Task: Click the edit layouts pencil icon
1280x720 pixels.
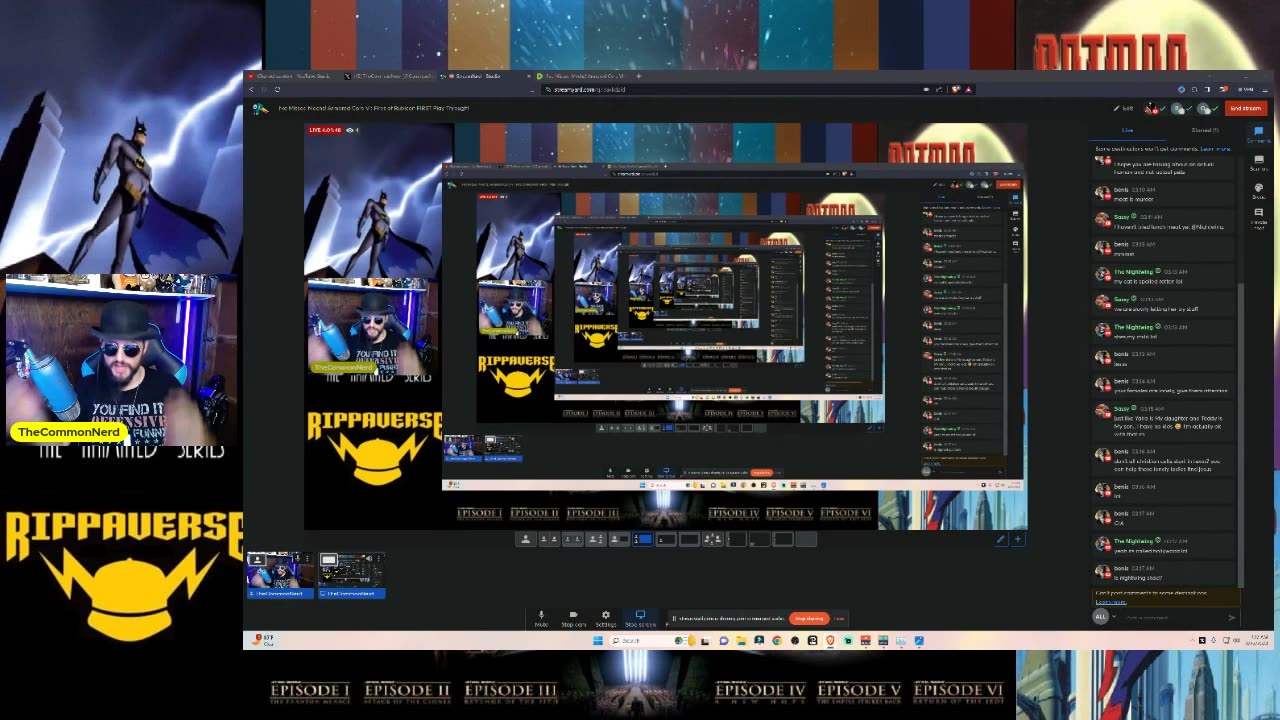Action: click(1000, 539)
